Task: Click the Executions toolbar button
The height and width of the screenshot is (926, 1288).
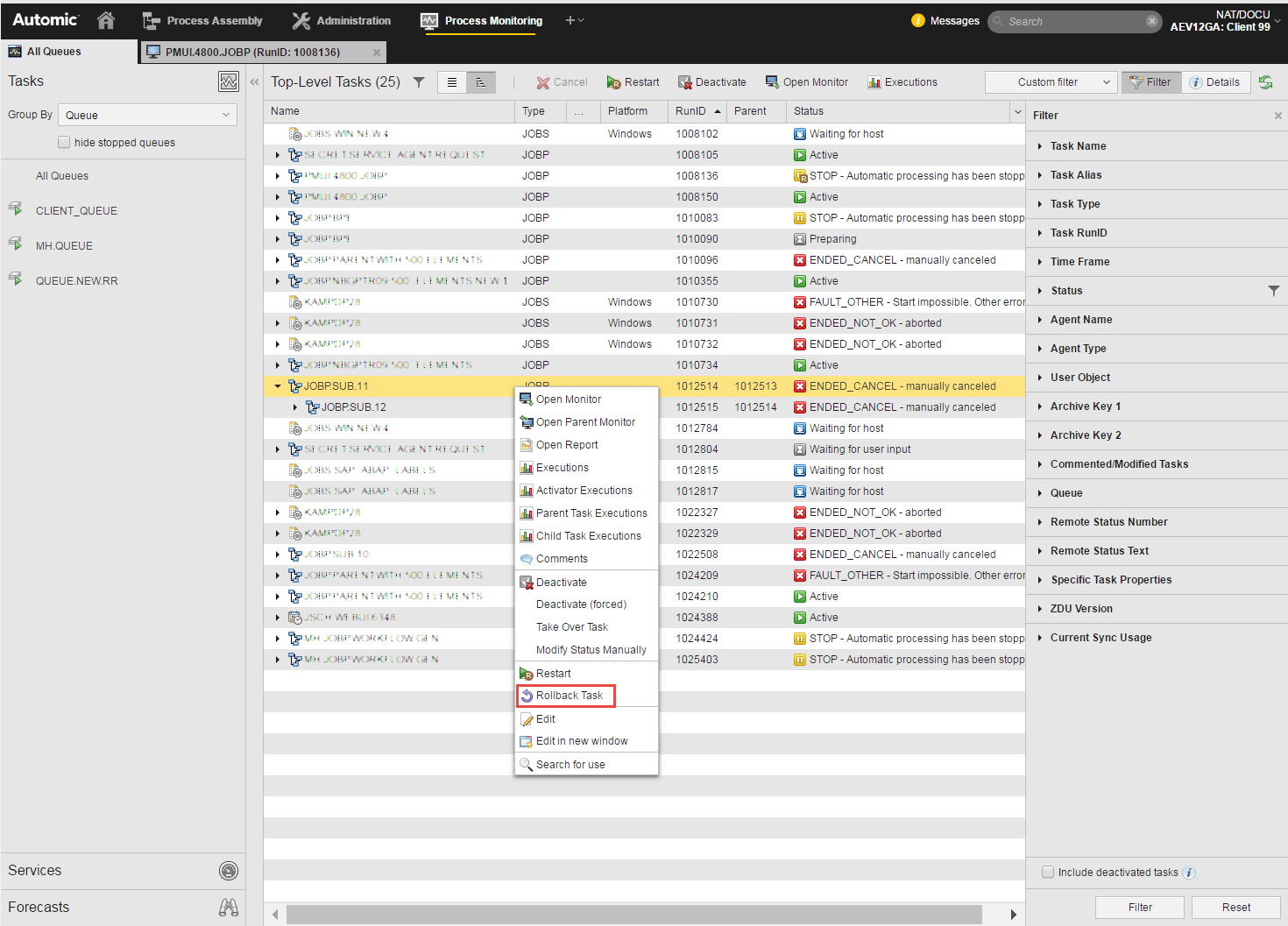Action: coord(902,82)
